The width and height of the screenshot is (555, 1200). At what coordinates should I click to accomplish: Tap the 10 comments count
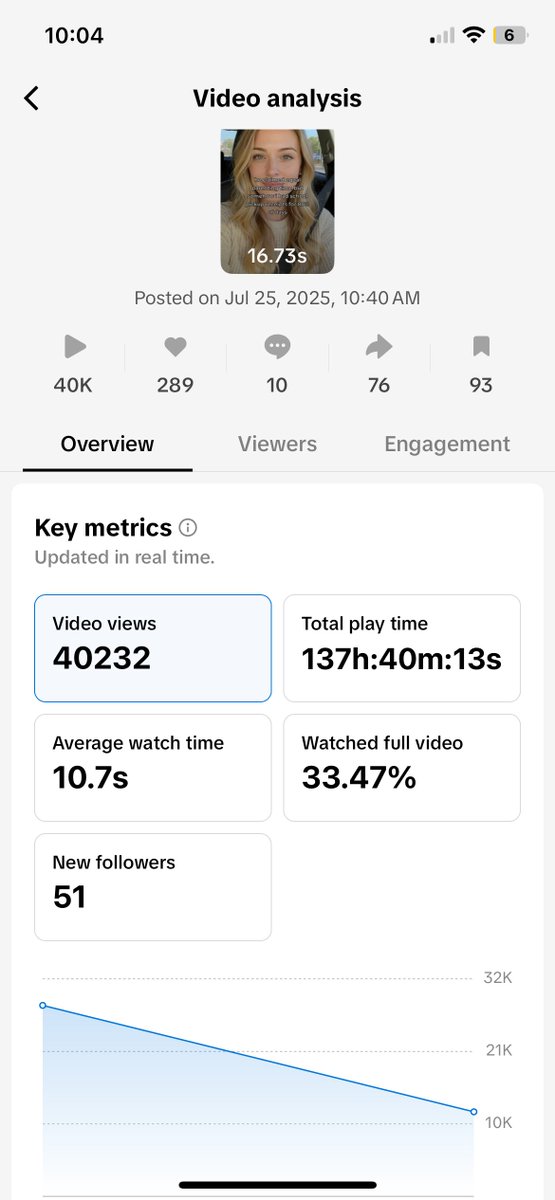pos(277,385)
